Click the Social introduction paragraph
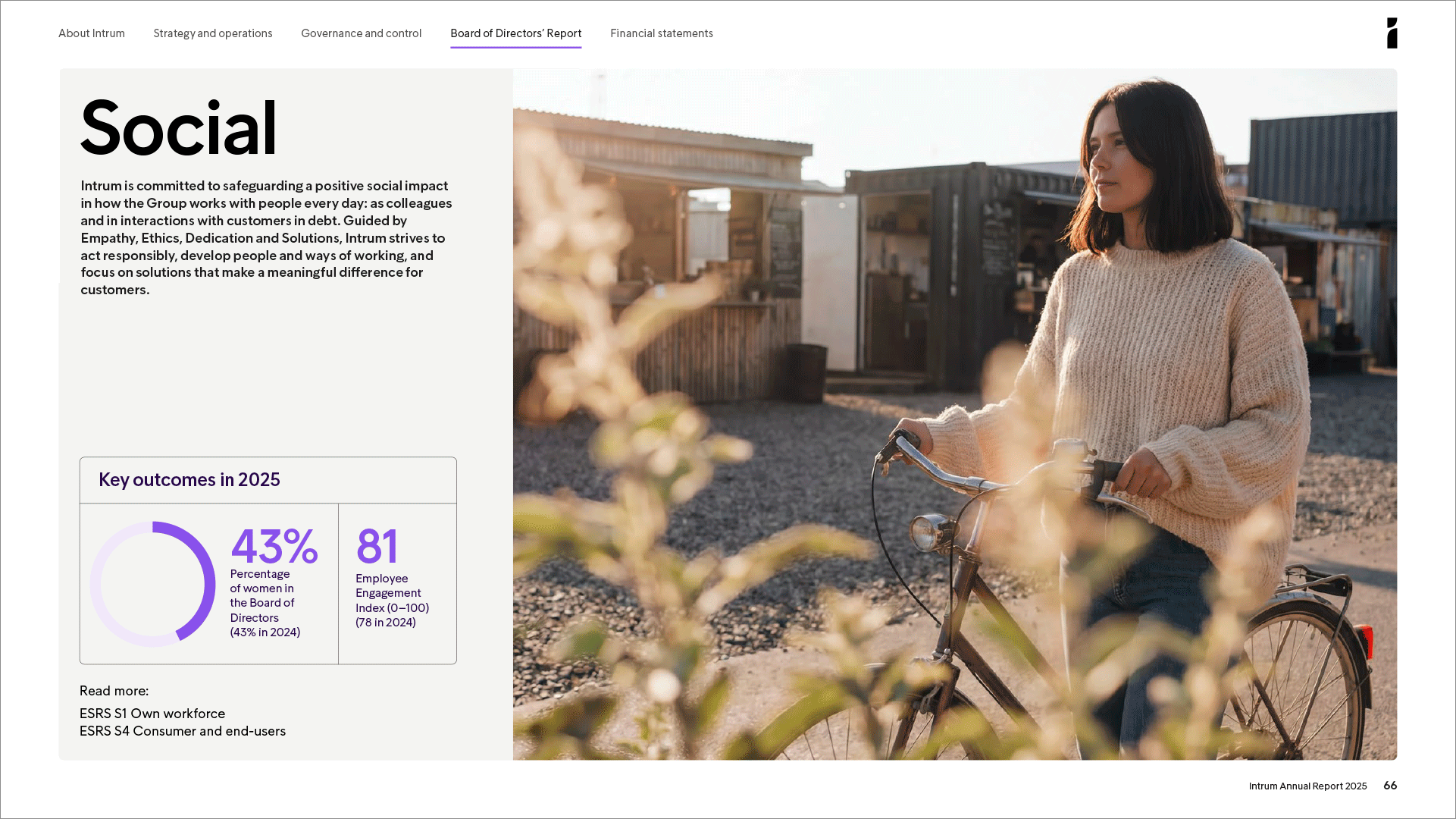Image resolution: width=1456 pixels, height=819 pixels. pyautogui.click(x=266, y=237)
